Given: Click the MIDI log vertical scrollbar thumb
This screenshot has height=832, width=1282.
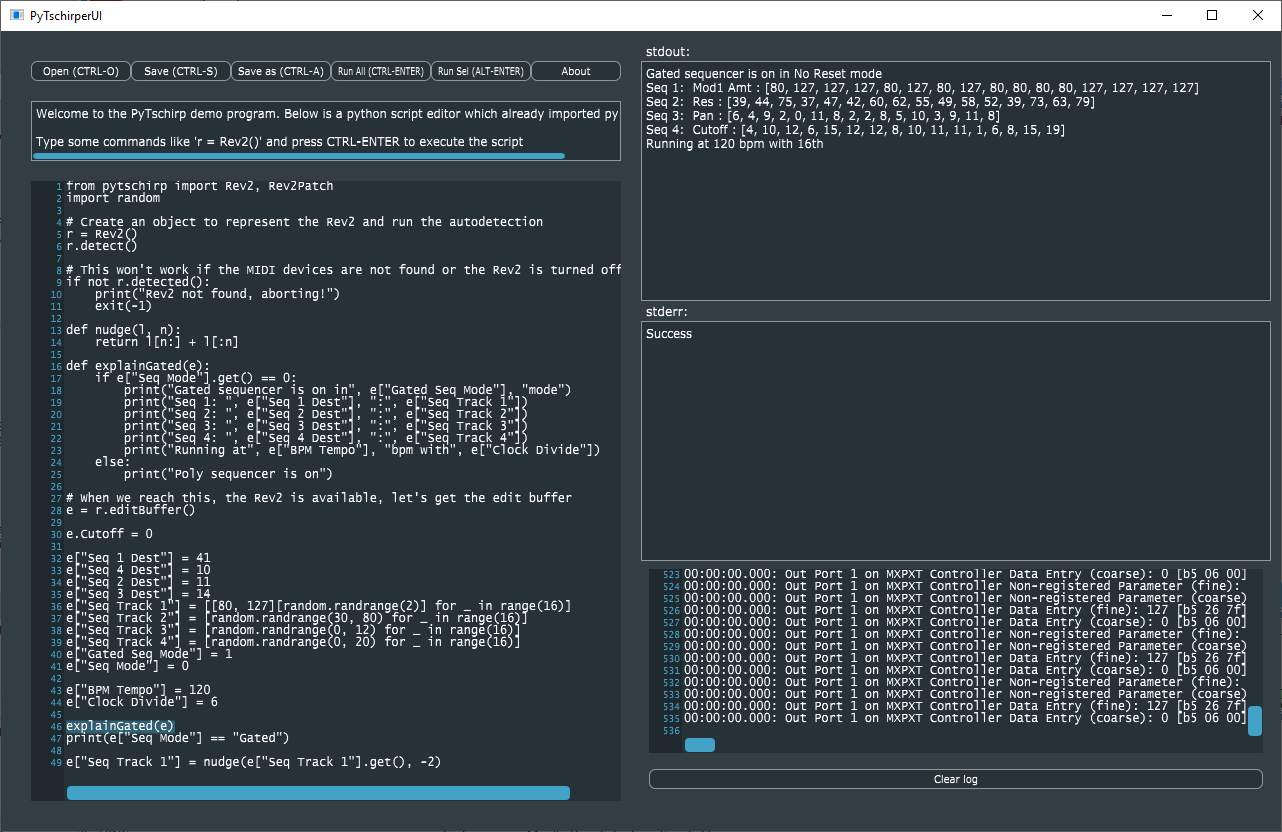Looking at the screenshot, I should 1254,720.
